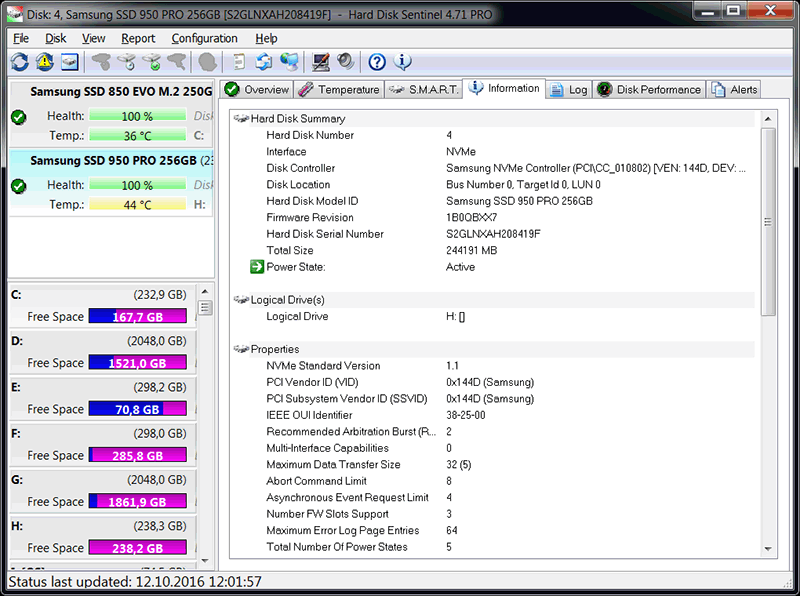
Task: Open help via blue question mark icon
Action: [377, 62]
